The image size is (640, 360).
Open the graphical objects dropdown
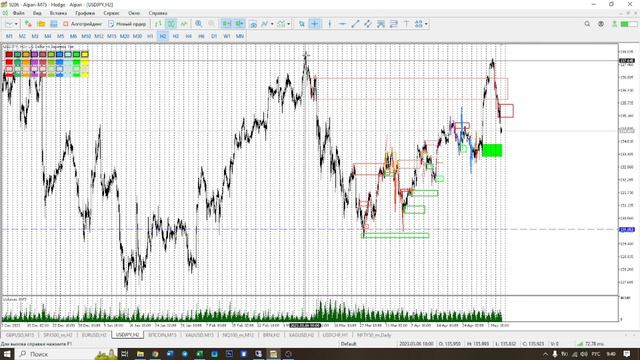tap(426, 24)
